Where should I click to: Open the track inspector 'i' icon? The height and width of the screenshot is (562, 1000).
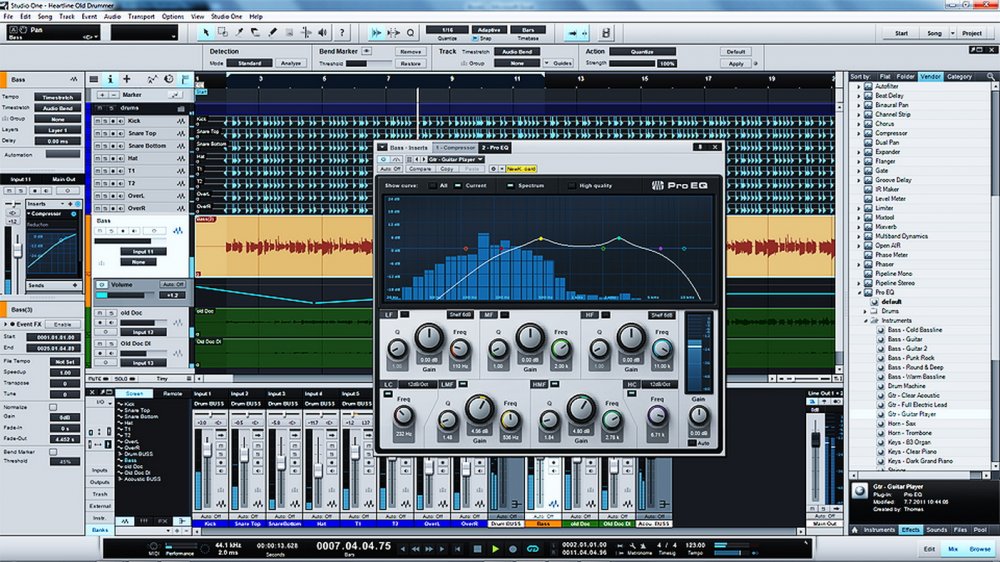[110, 79]
